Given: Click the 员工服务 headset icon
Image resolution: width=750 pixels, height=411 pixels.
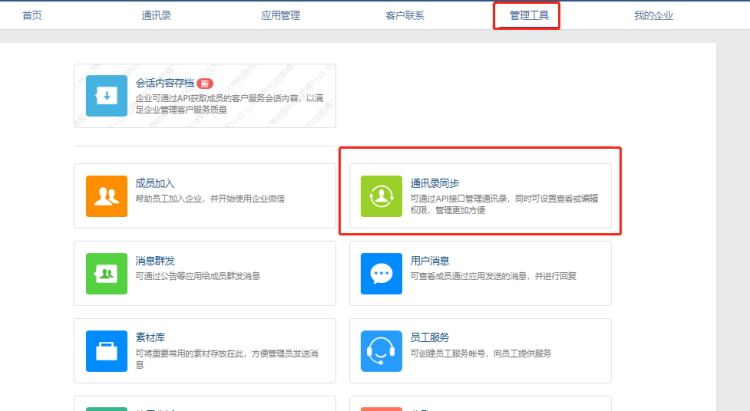Looking at the screenshot, I should pos(382,350).
